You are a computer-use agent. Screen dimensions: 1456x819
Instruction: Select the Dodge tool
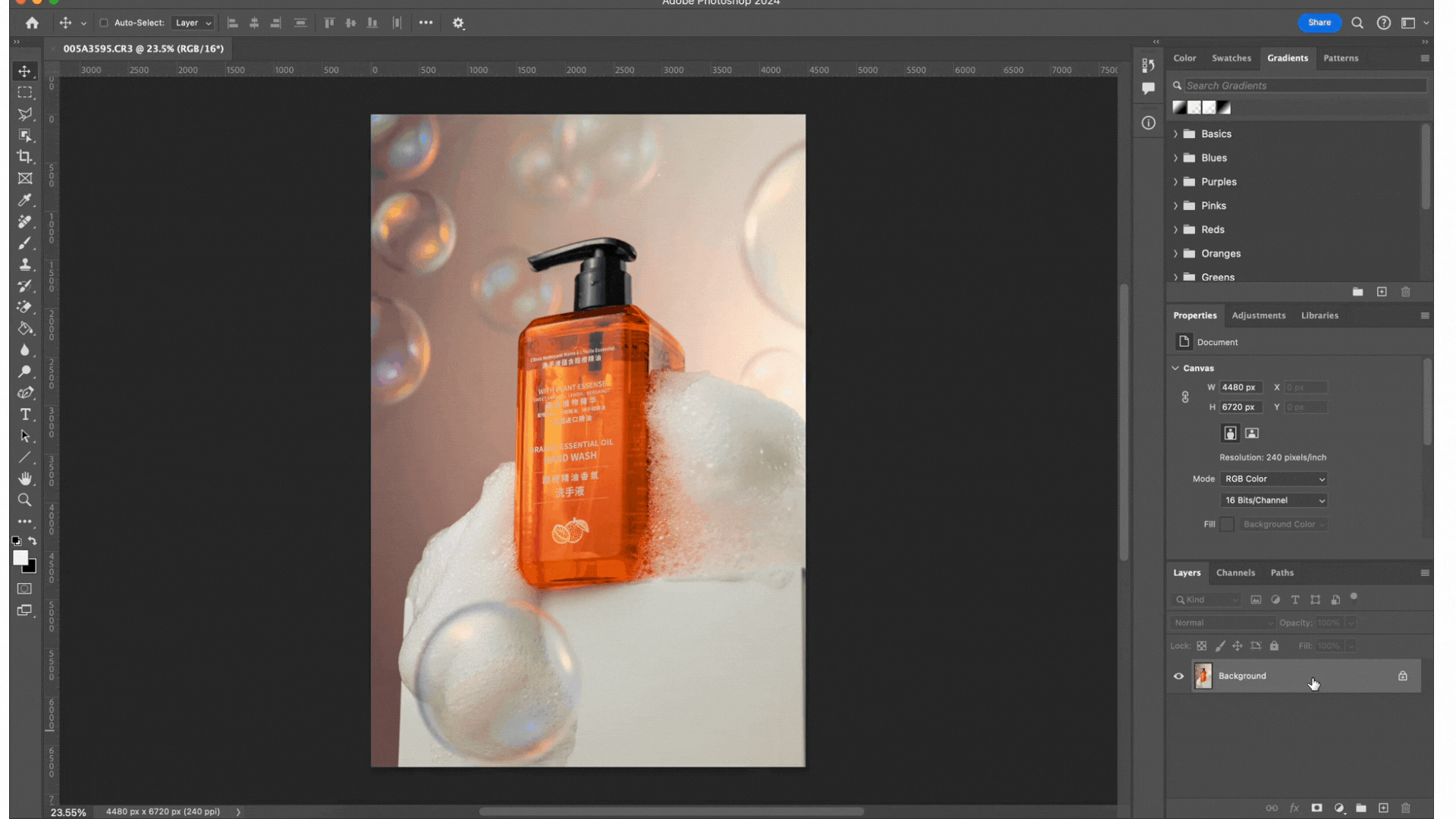pos(25,372)
